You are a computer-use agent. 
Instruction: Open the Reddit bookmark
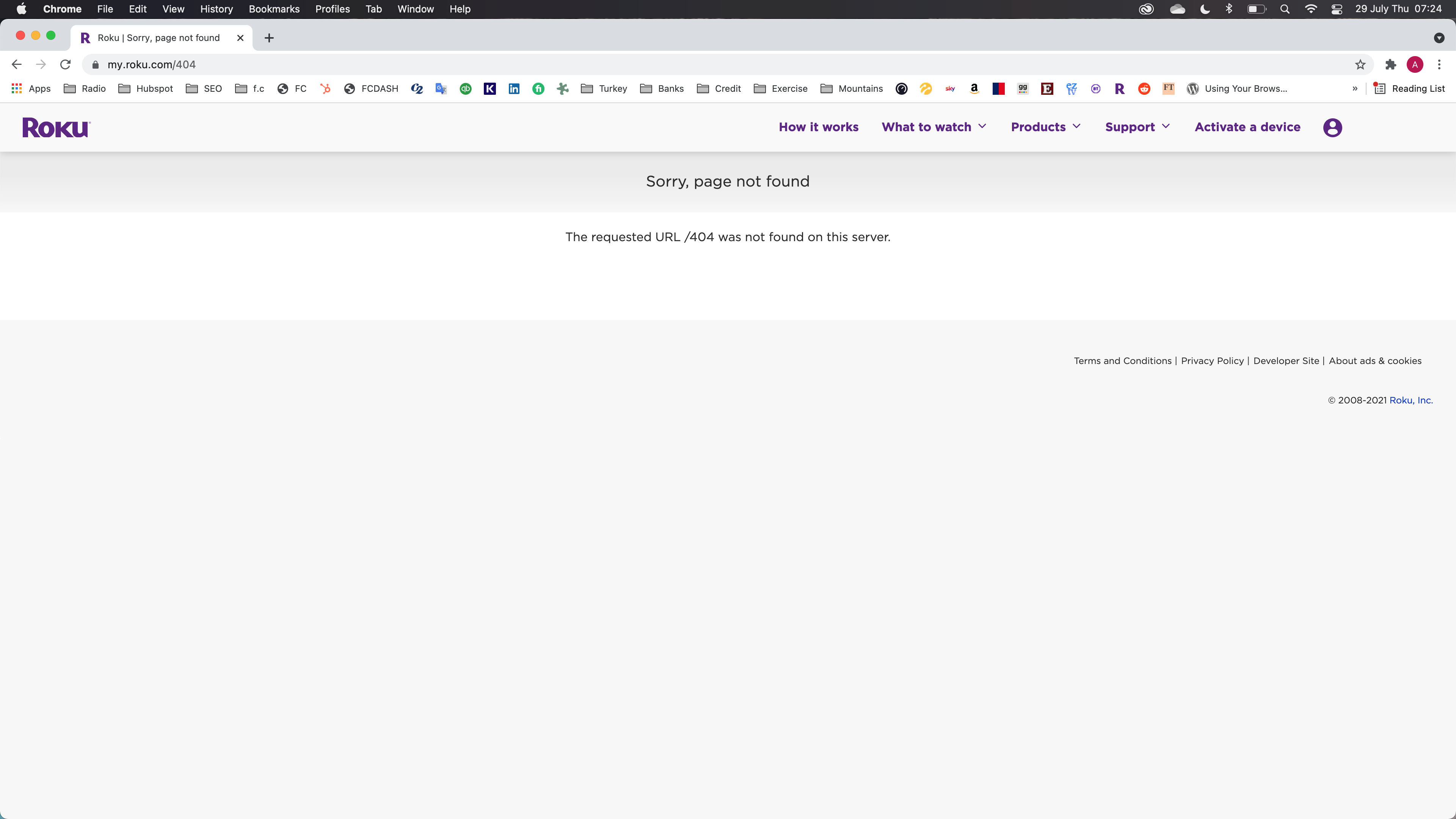click(1144, 89)
